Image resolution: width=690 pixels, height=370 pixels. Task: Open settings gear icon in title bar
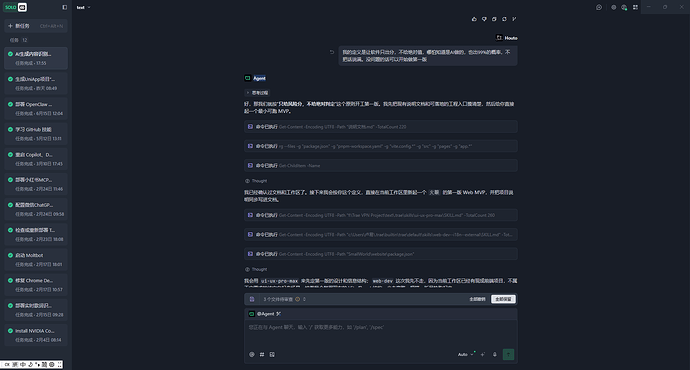(613, 7)
